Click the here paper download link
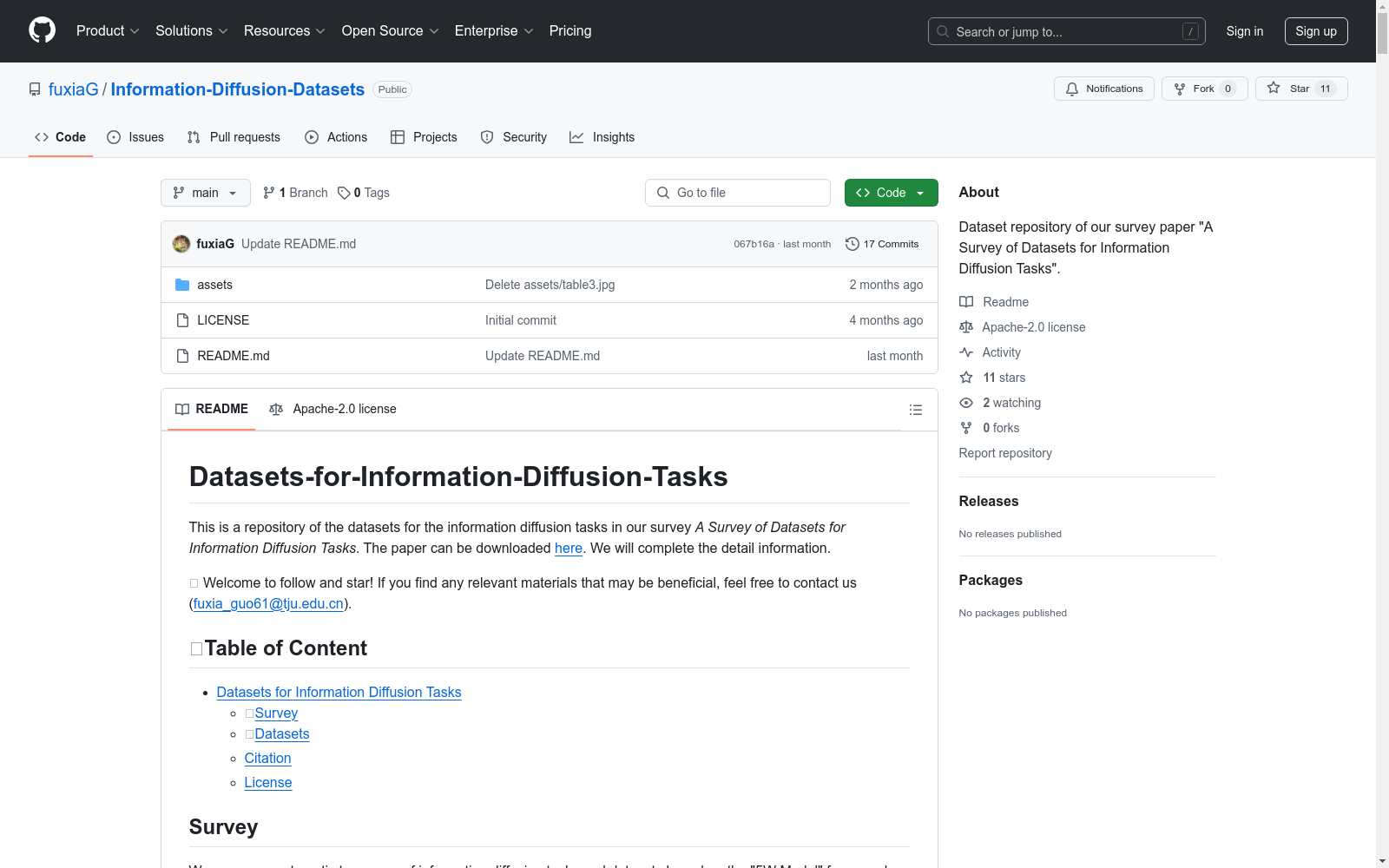Screen dimensions: 1389x868 click(569, 548)
